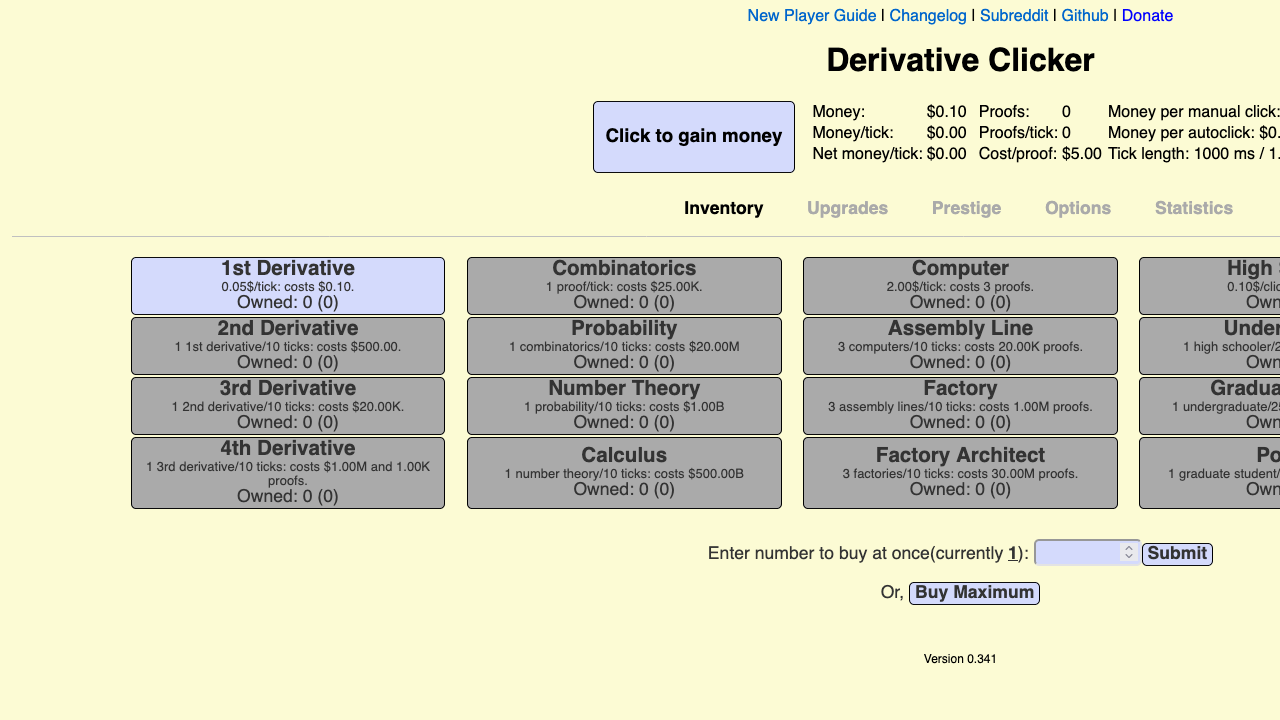Open the Upgrades tab
Image resolution: width=1280 pixels, height=720 pixels.
(847, 208)
